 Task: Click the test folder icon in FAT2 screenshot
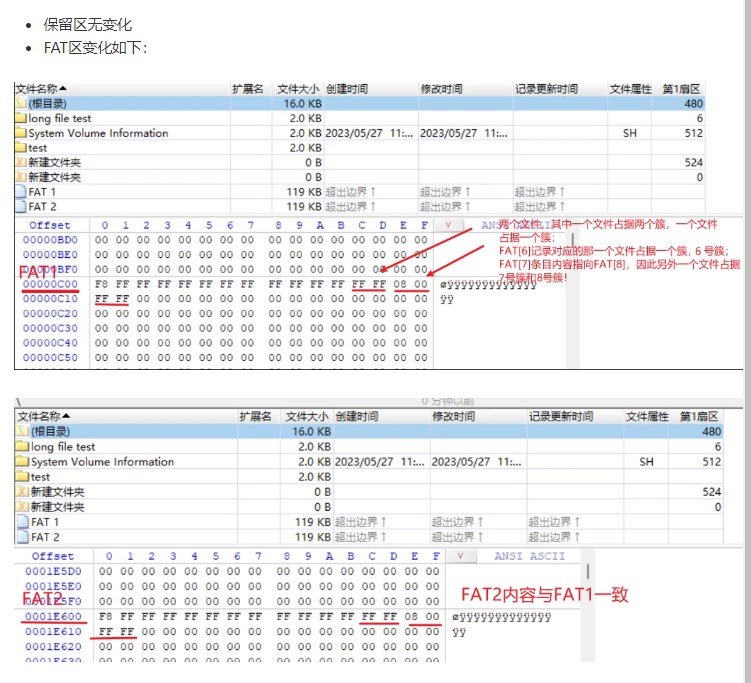tap(23, 477)
